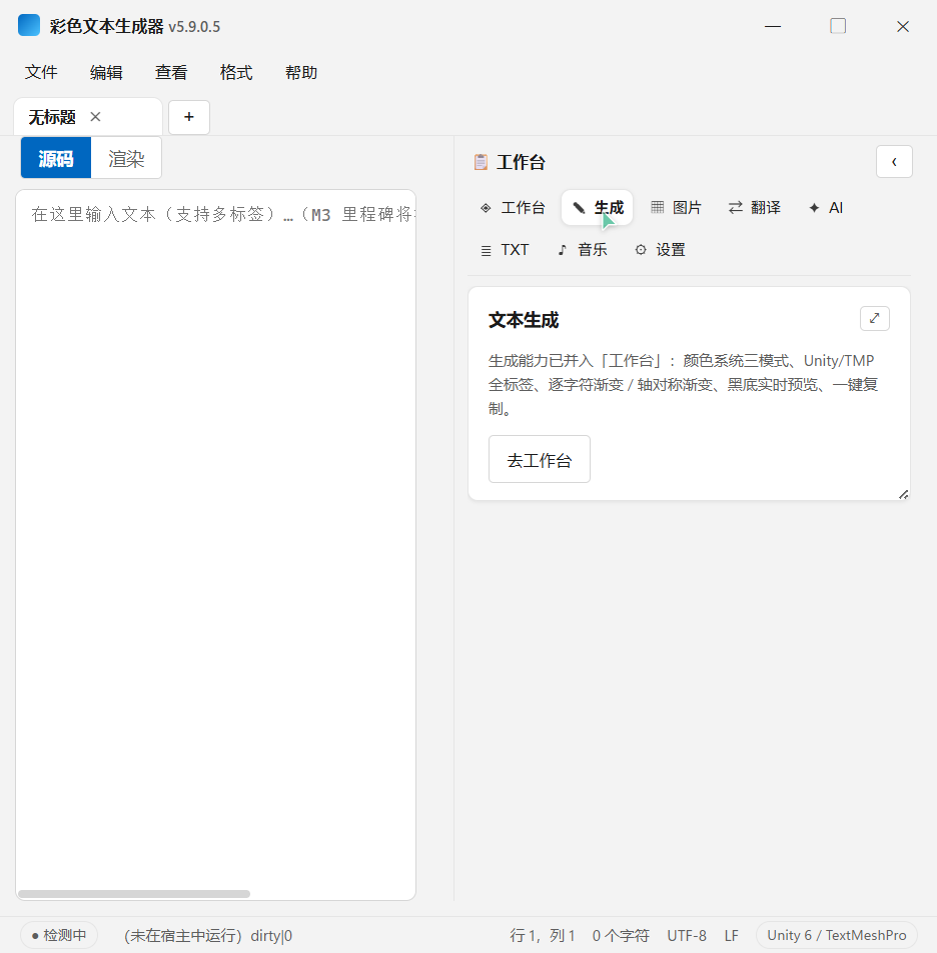Click the 0 个字符 status entry

tap(620, 935)
